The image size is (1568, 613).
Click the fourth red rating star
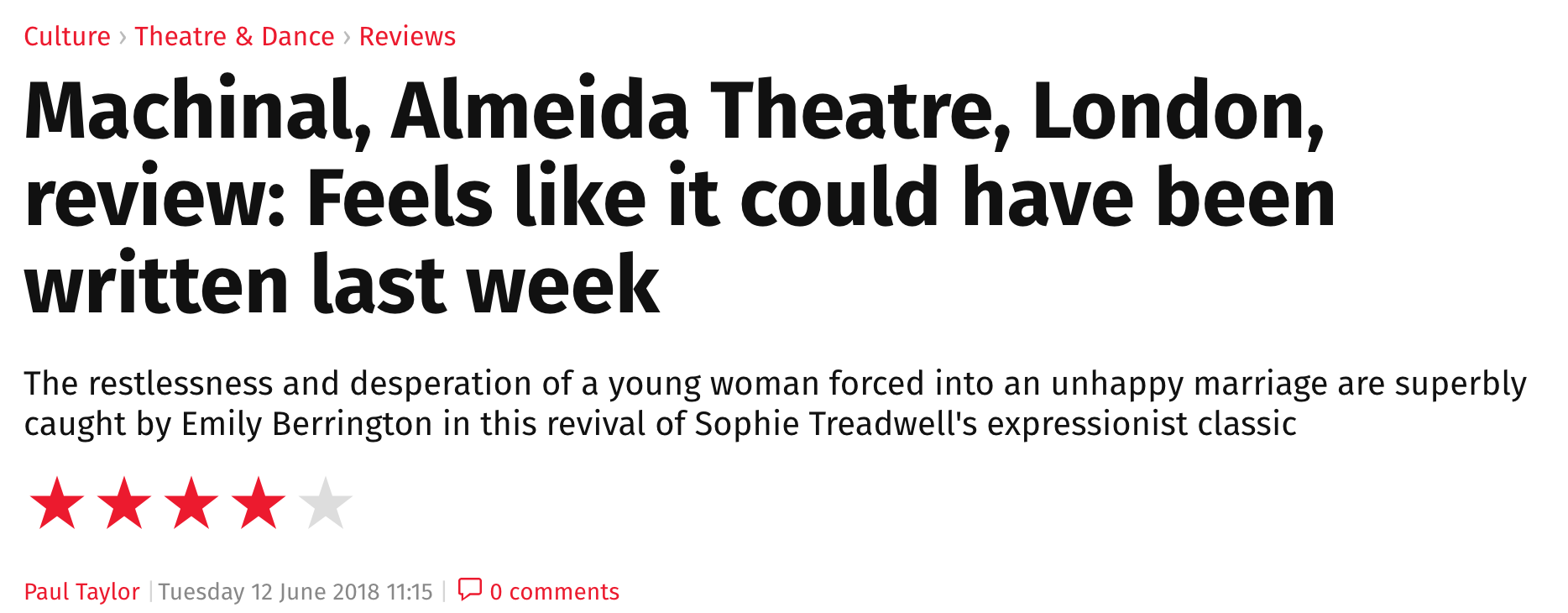(x=259, y=503)
